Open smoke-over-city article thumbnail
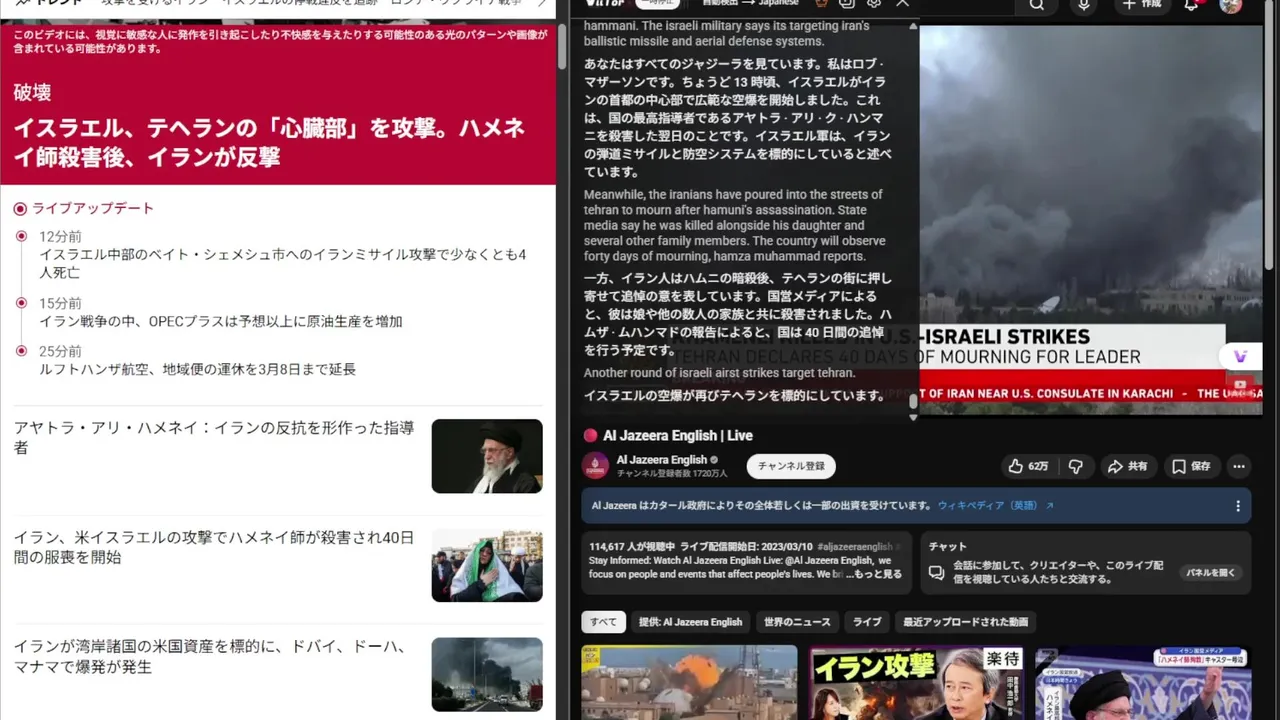Viewport: 1280px width, 720px height. click(487, 674)
